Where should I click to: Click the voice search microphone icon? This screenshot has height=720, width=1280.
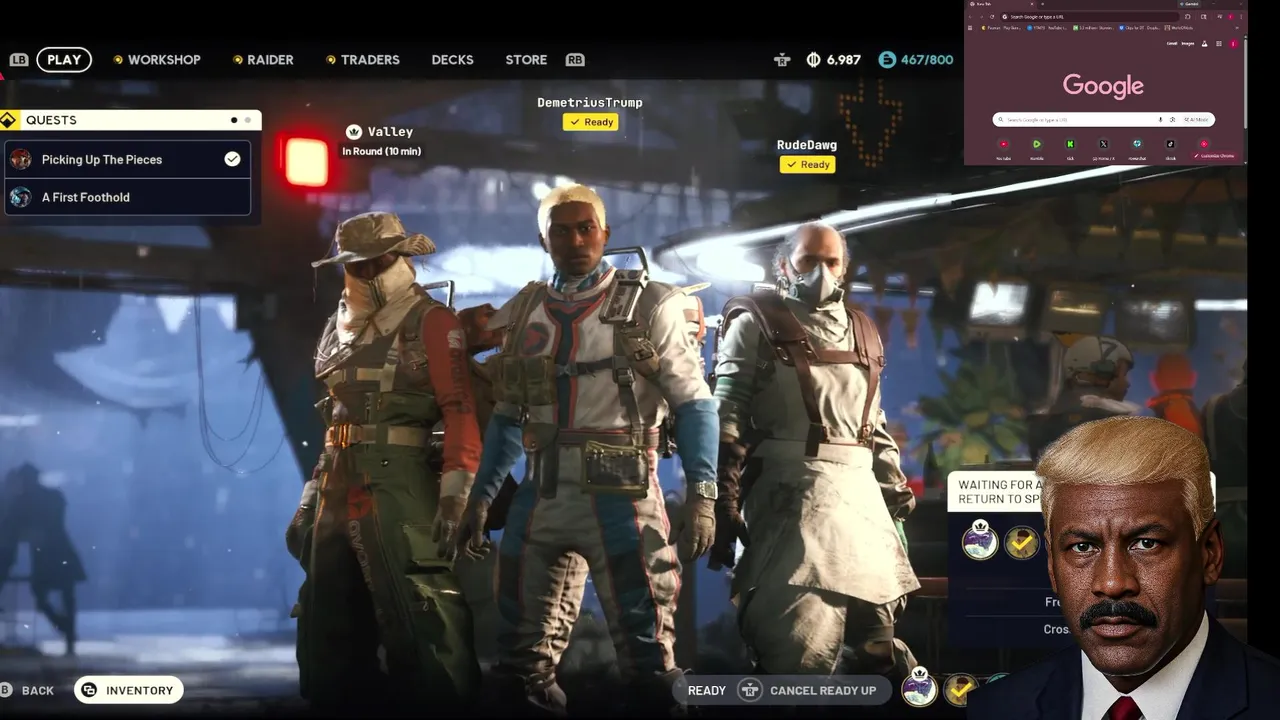tap(1160, 120)
